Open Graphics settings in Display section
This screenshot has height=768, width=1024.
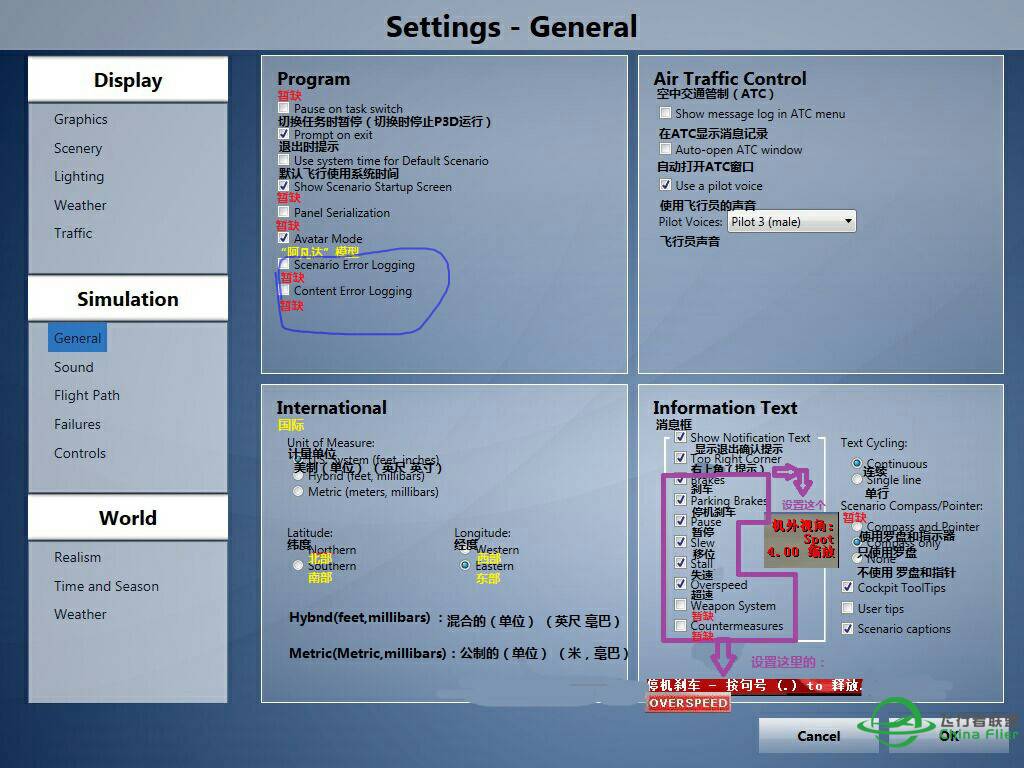[81, 119]
